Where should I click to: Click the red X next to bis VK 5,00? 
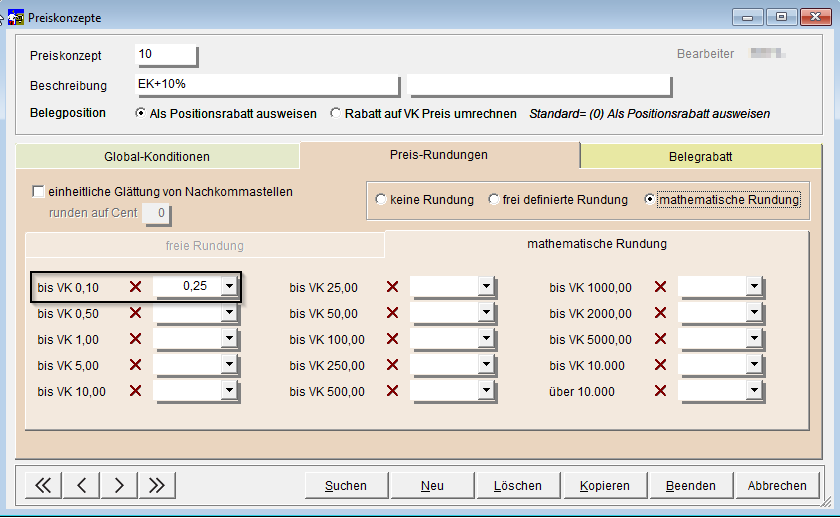pyautogui.click(x=136, y=365)
